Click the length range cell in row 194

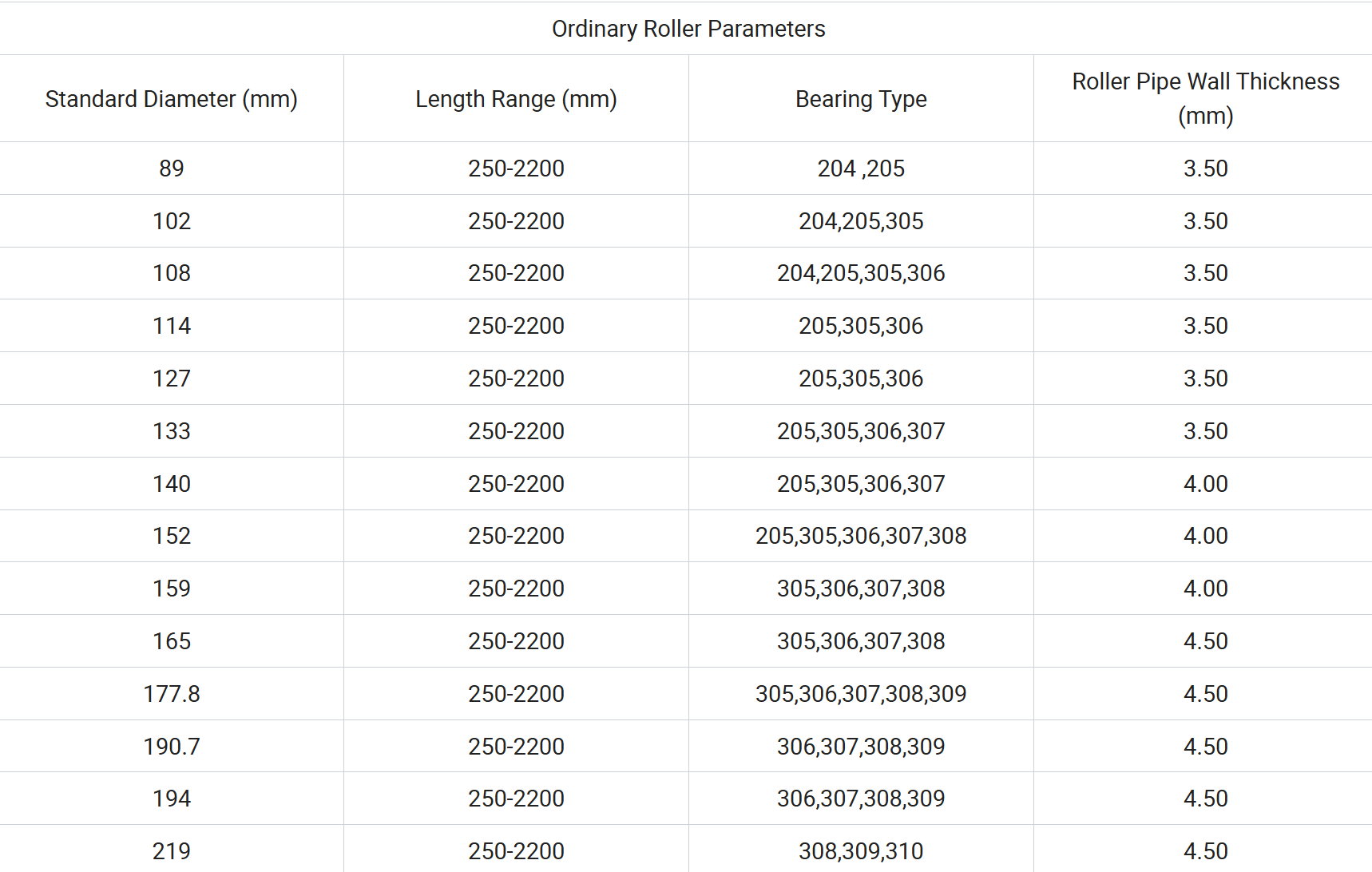[516, 799]
